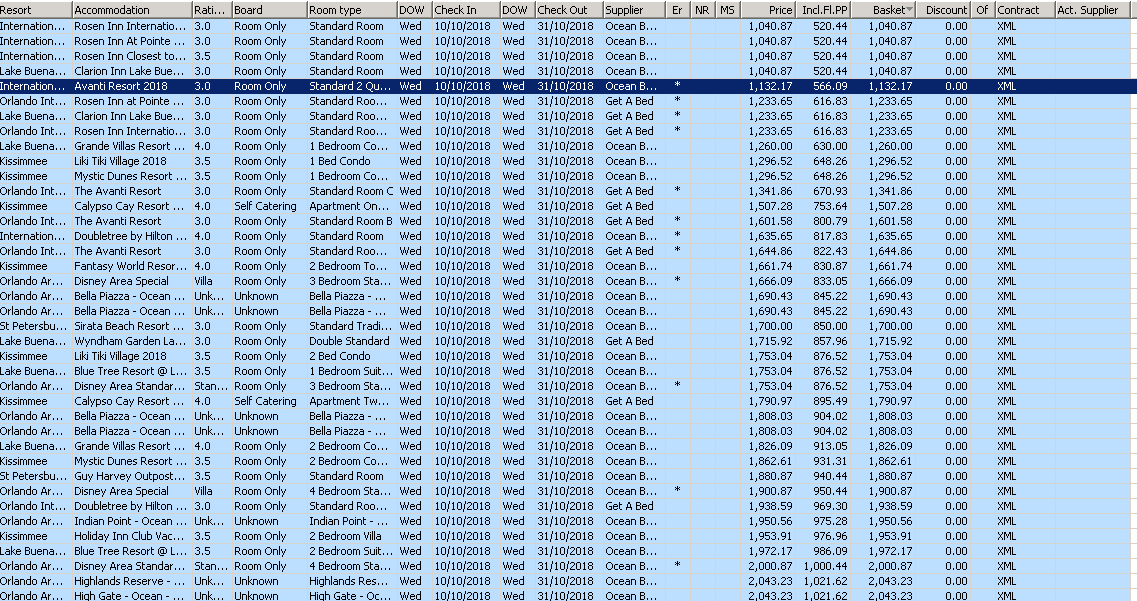Screen dimensions: 1137x601
Task: Click the Contract column header
Action: pyautogui.click(x=1024, y=9)
